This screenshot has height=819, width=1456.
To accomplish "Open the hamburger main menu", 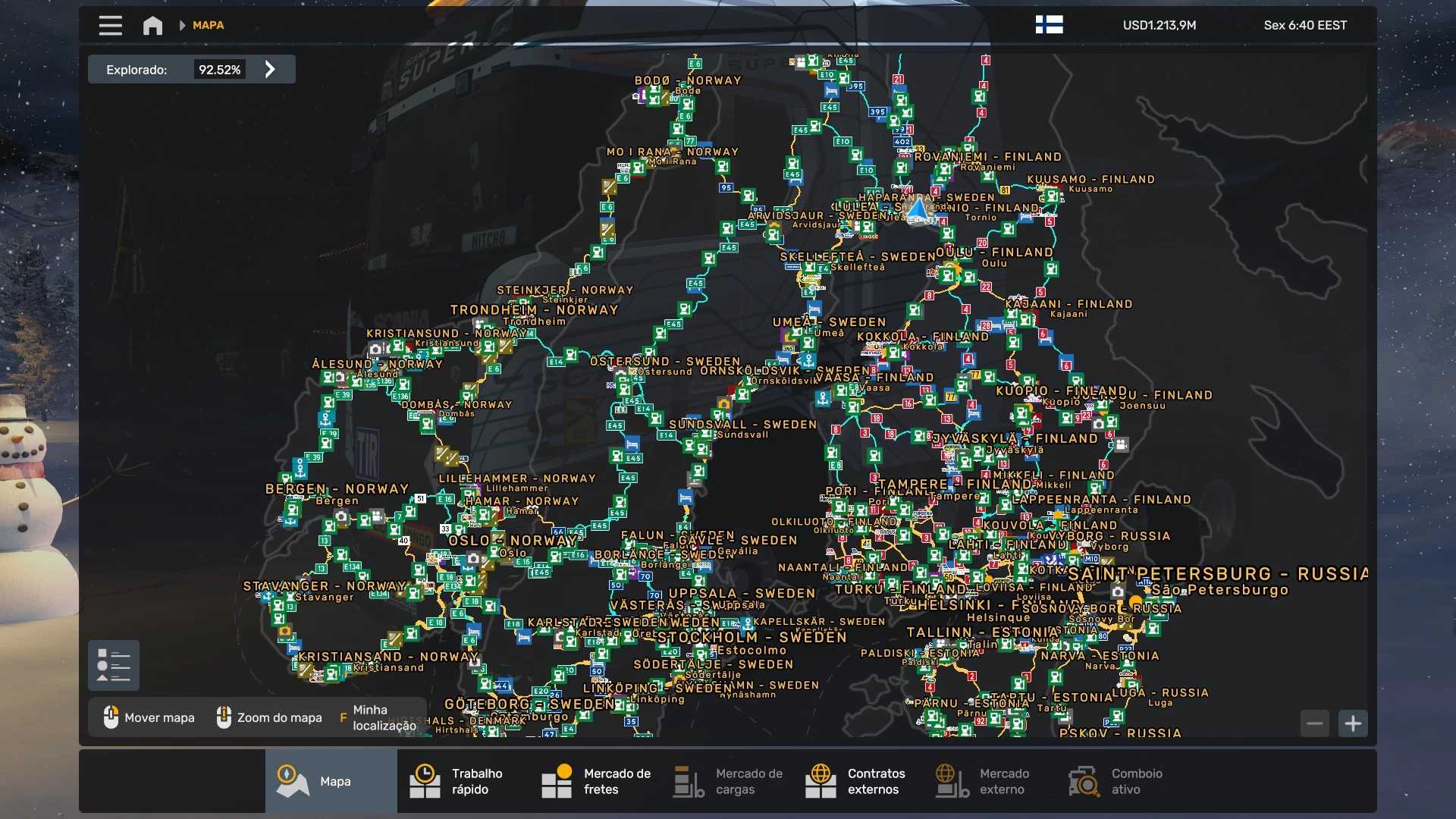I will pos(110,25).
